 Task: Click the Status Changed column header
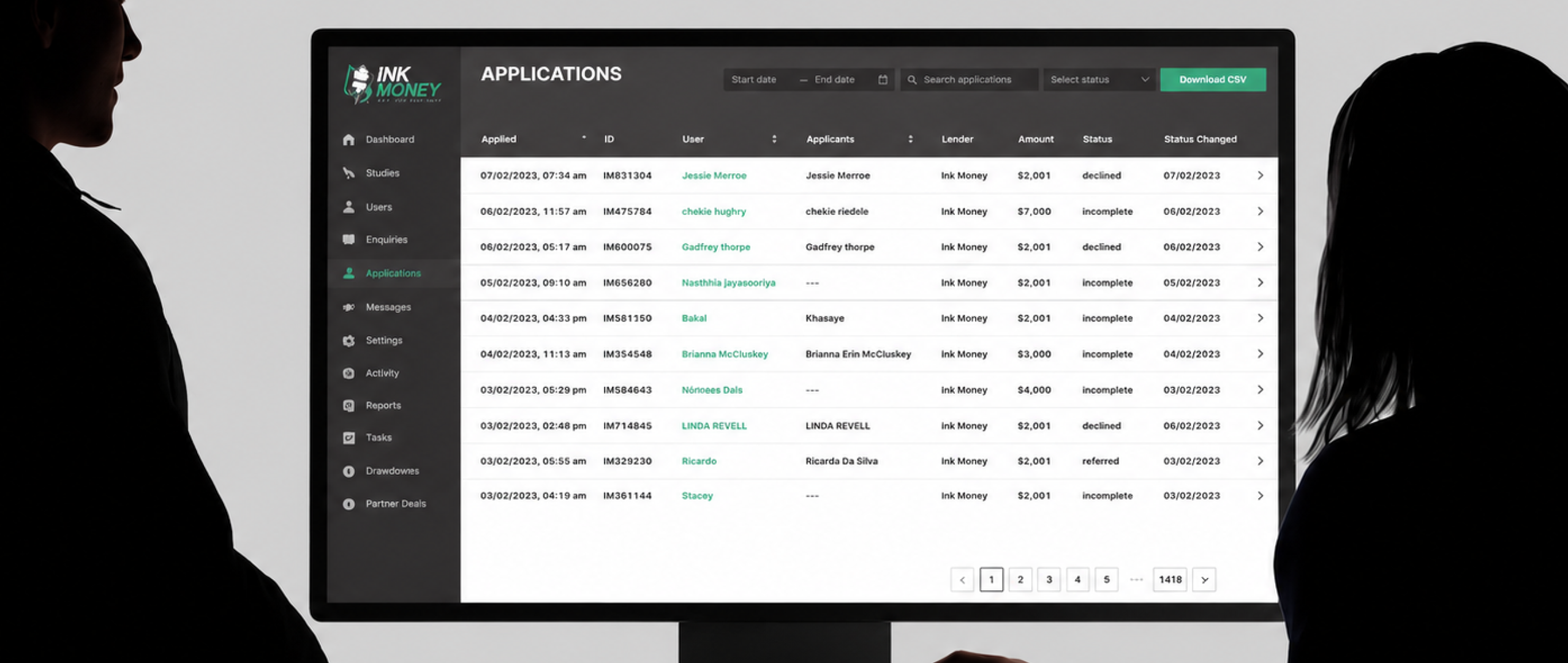[x=1200, y=139]
